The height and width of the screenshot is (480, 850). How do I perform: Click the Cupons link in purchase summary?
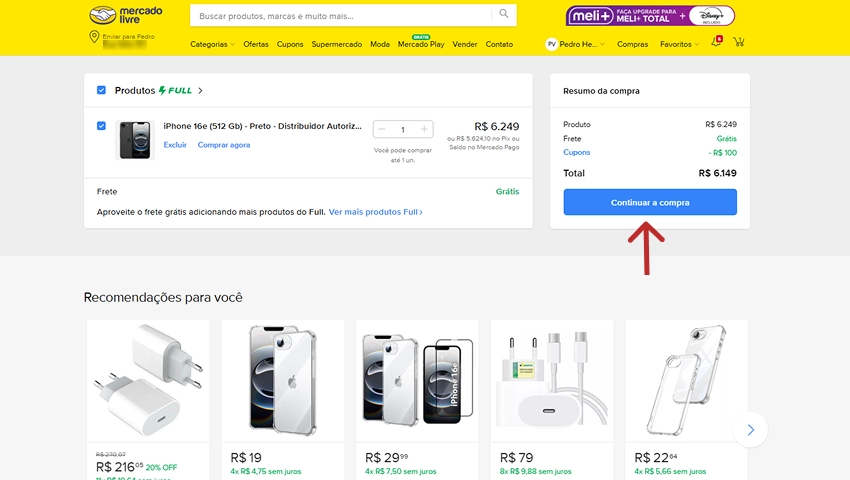click(576, 152)
